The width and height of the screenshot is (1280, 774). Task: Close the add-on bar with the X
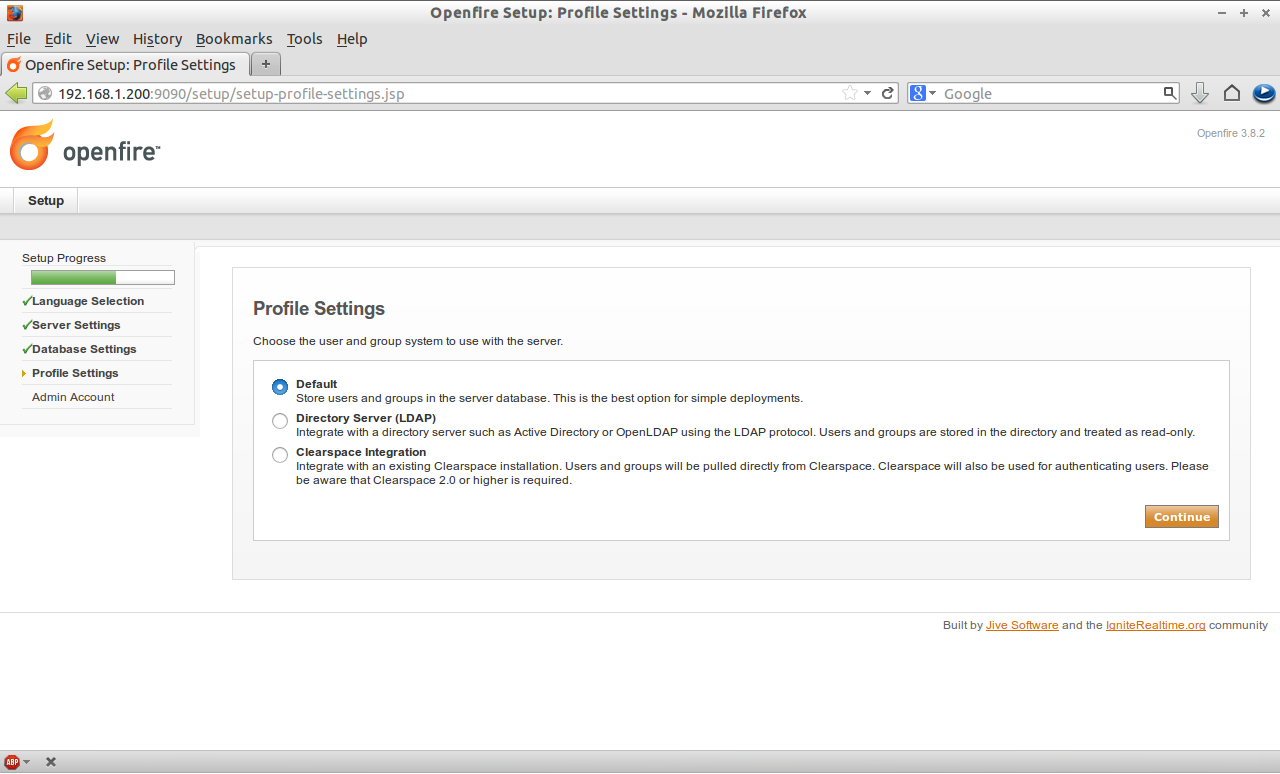(x=51, y=762)
